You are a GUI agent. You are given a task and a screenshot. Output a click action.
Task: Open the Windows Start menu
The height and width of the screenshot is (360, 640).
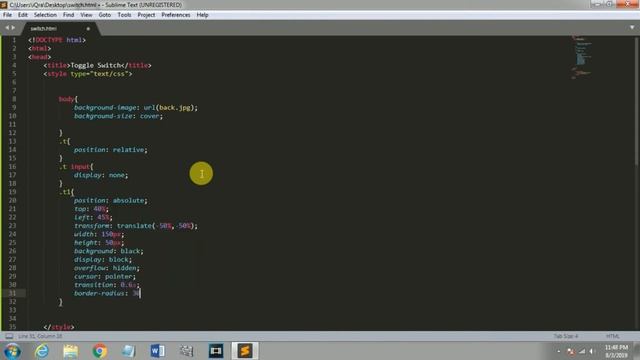pos(13,351)
